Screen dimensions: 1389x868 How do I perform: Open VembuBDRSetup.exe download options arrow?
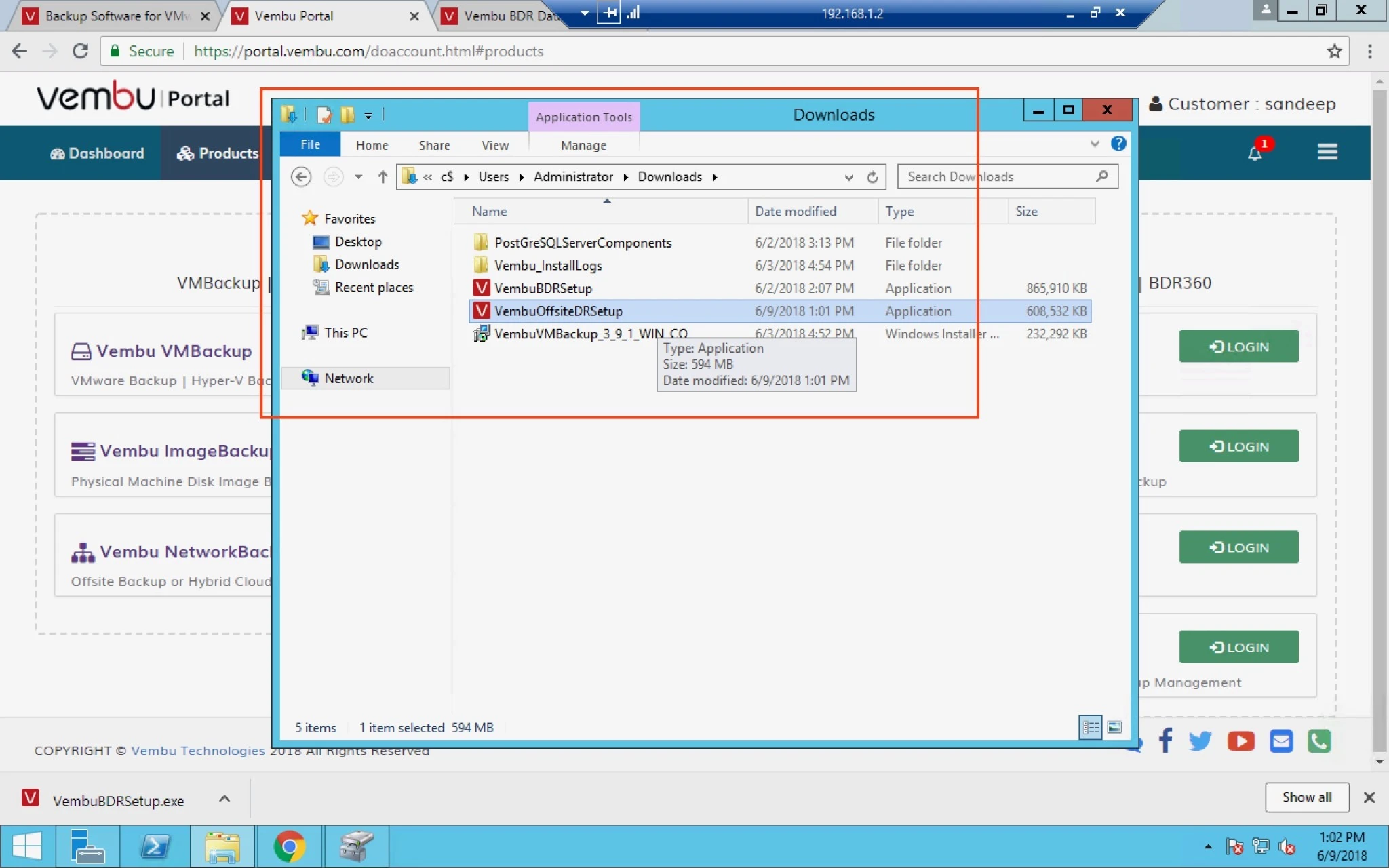tap(224, 799)
